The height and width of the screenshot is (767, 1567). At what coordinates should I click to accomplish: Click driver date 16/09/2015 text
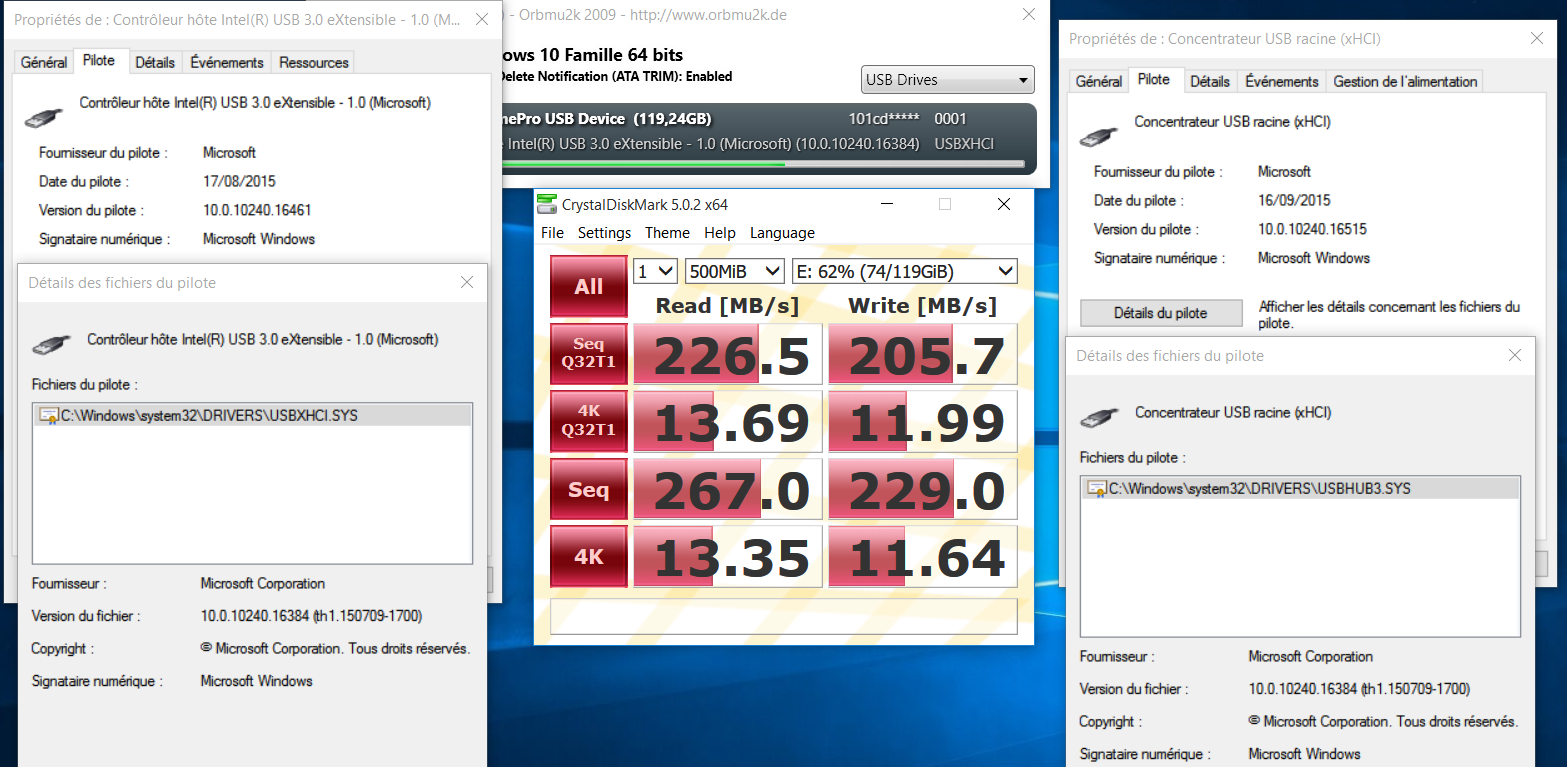pyautogui.click(x=1294, y=201)
